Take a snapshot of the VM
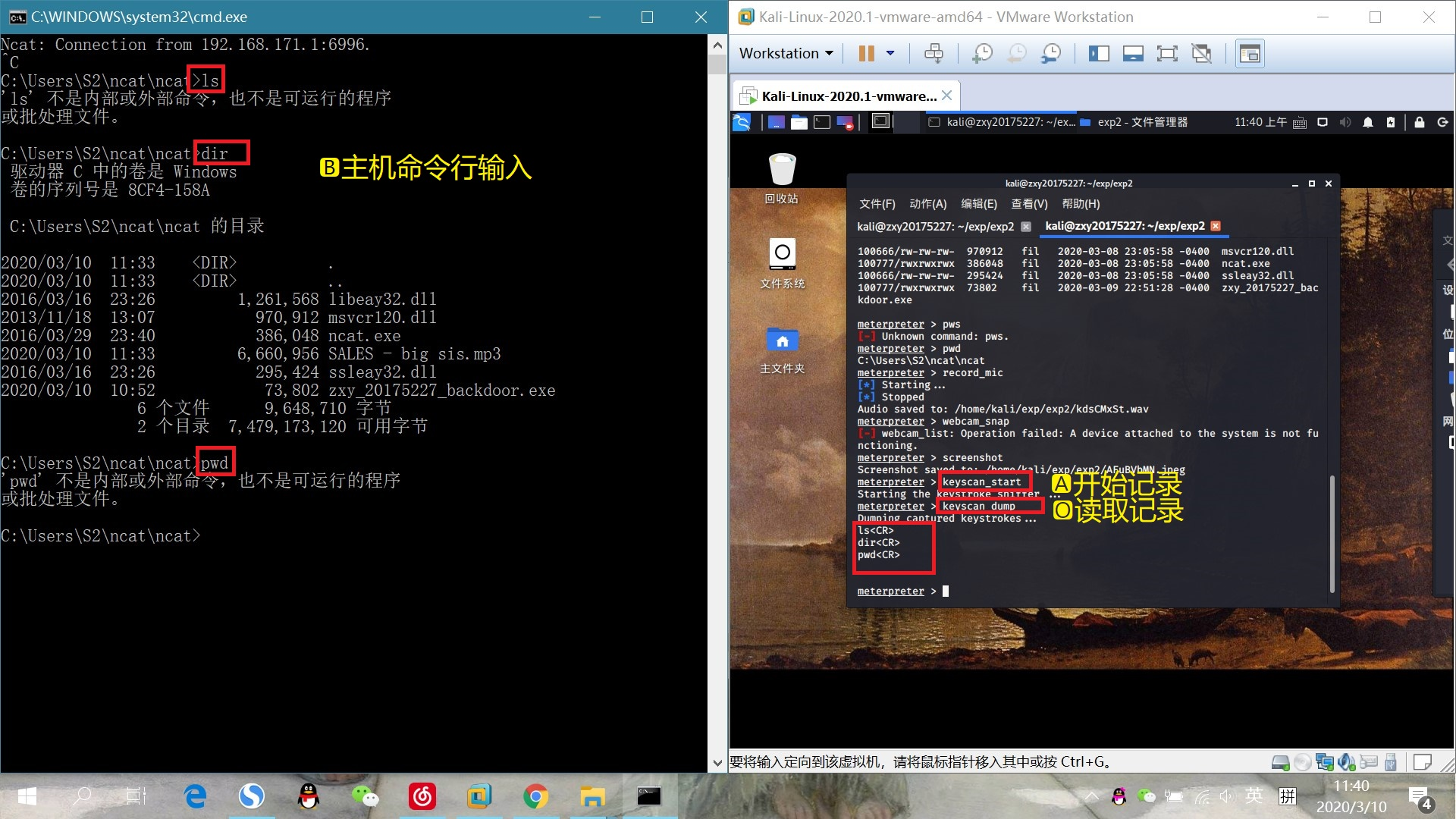The width and height of the screenshot is (1456, 819). tap(982, 53)
